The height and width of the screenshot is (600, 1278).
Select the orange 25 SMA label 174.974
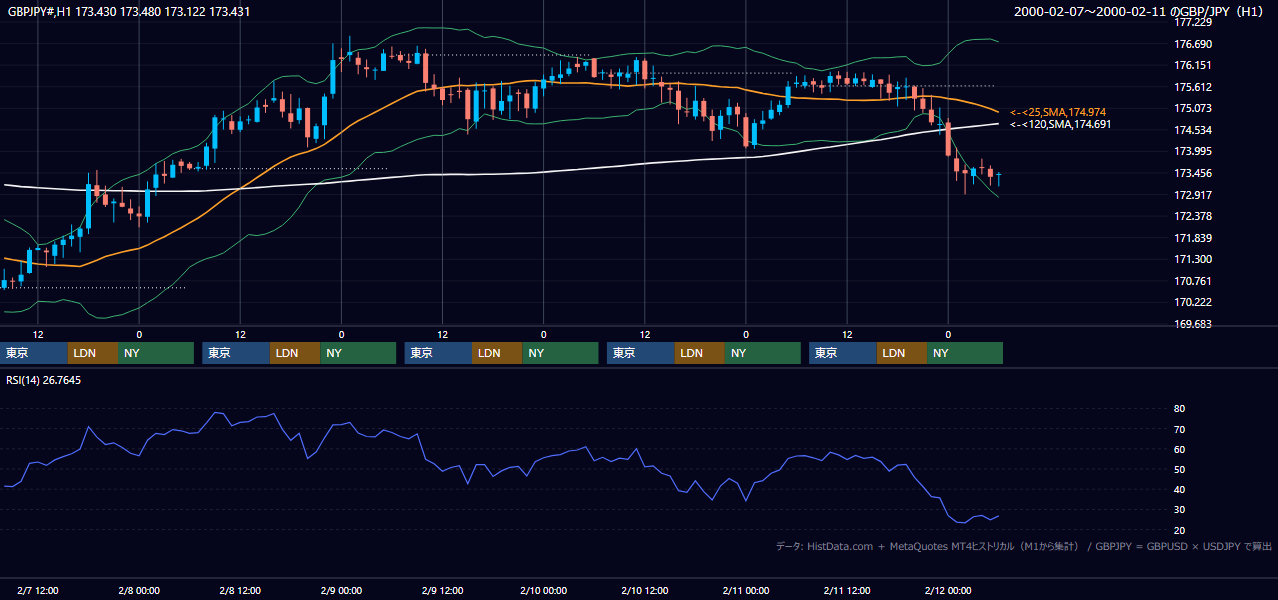pos(1058,112)
